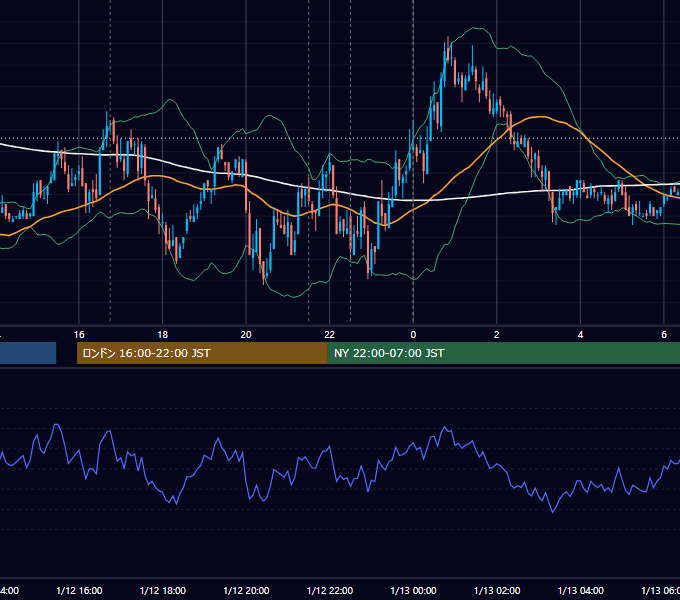This screenshot has width=680, height=600.
Task: Click the 18 hour label on upper axis
Action: click(163, 335)
